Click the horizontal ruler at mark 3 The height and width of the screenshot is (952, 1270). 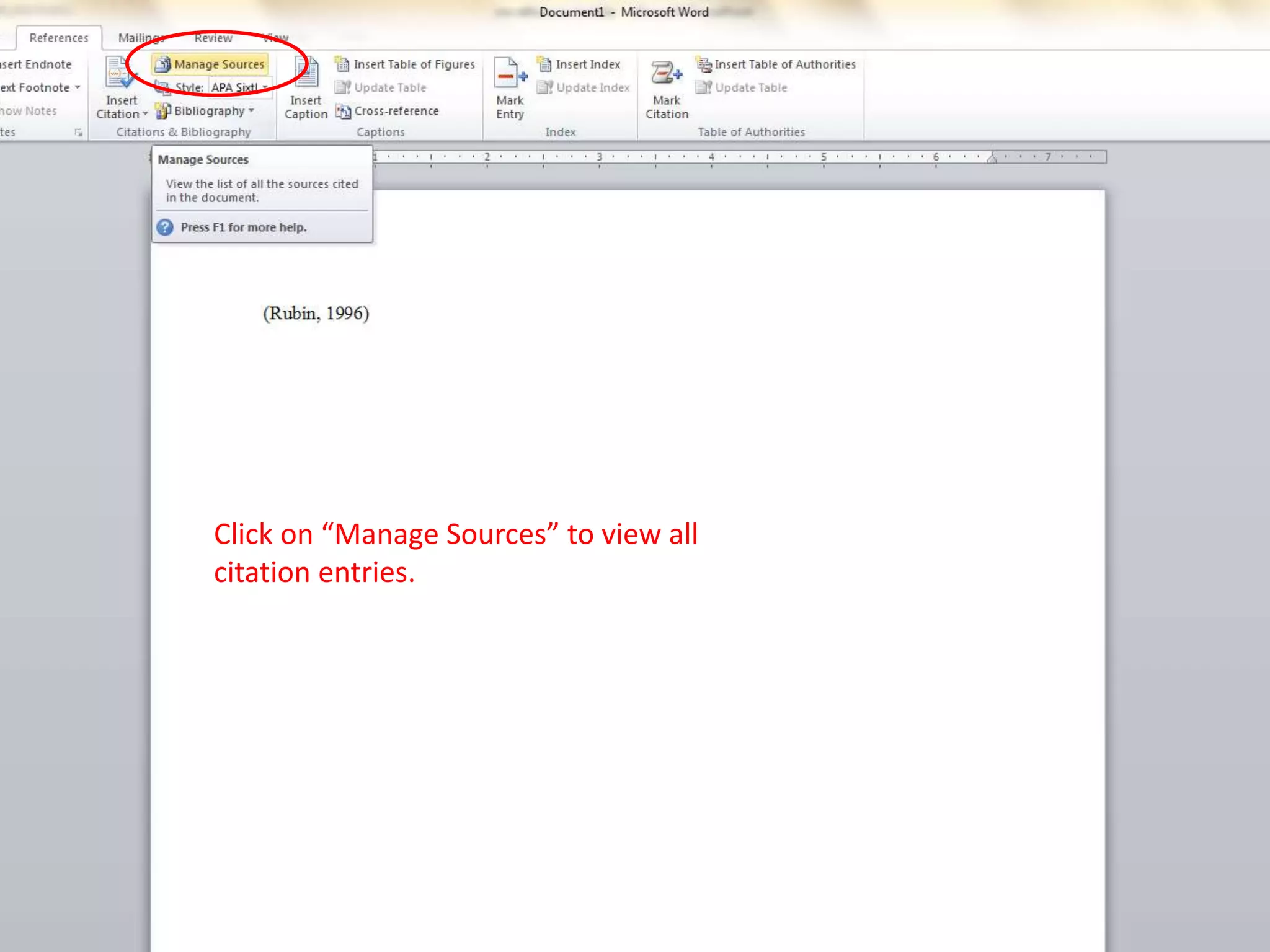coord(599,157)
